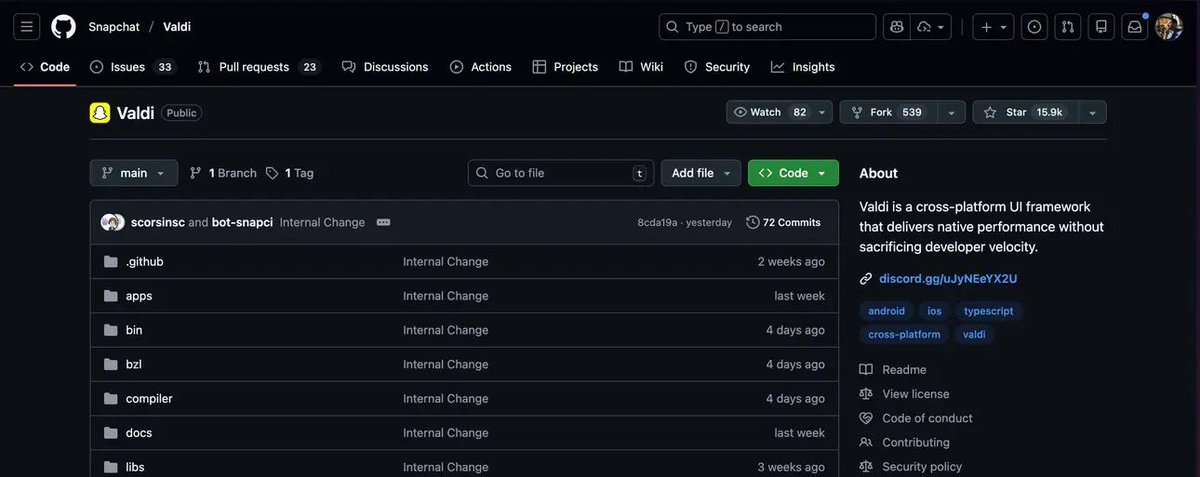The width and height of the screenshot is (1200, 477).
Task: Open Copilot chat icon in header
Action: (895, 27)
